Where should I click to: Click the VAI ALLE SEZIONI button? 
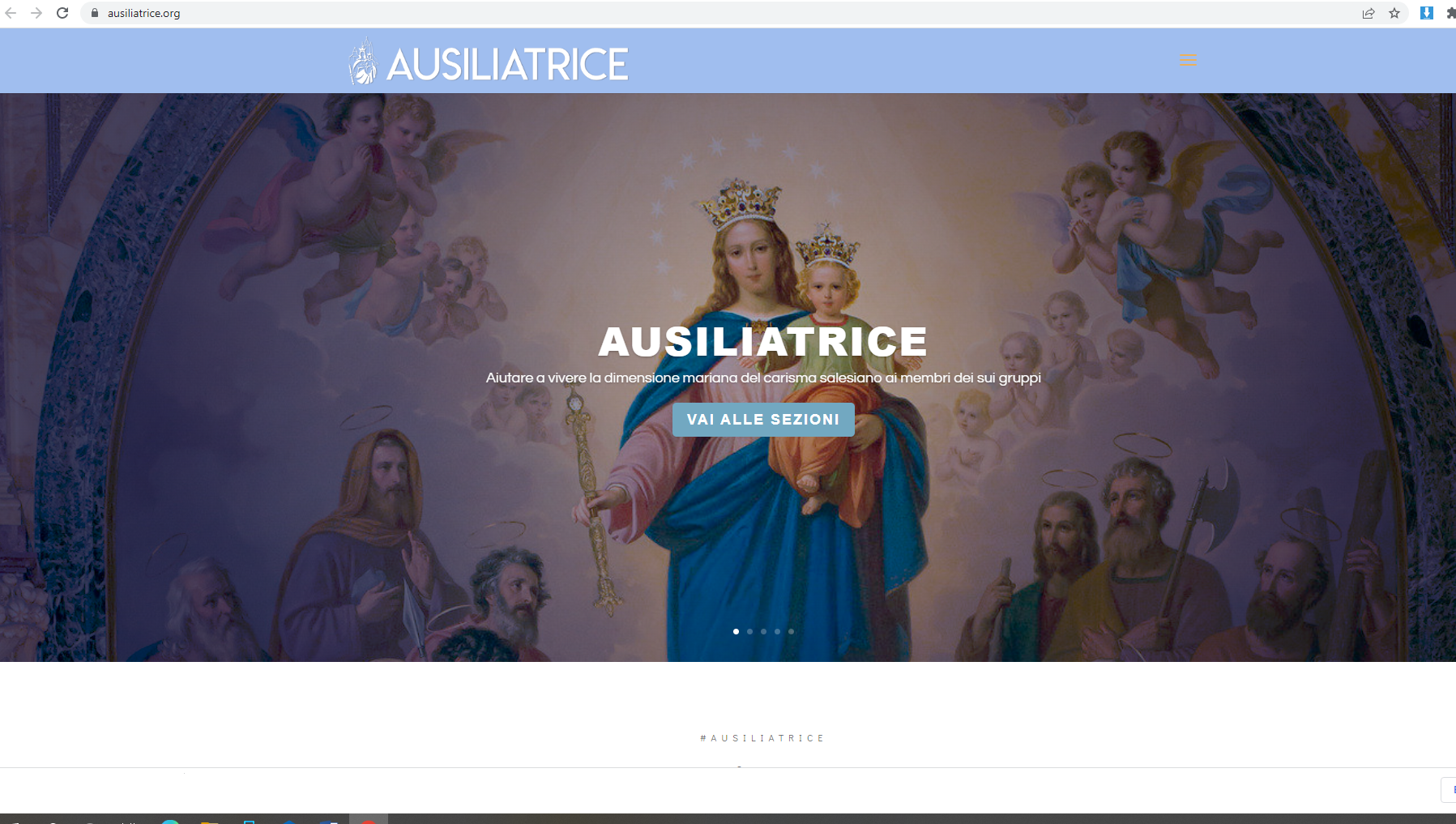click(763, 420)
